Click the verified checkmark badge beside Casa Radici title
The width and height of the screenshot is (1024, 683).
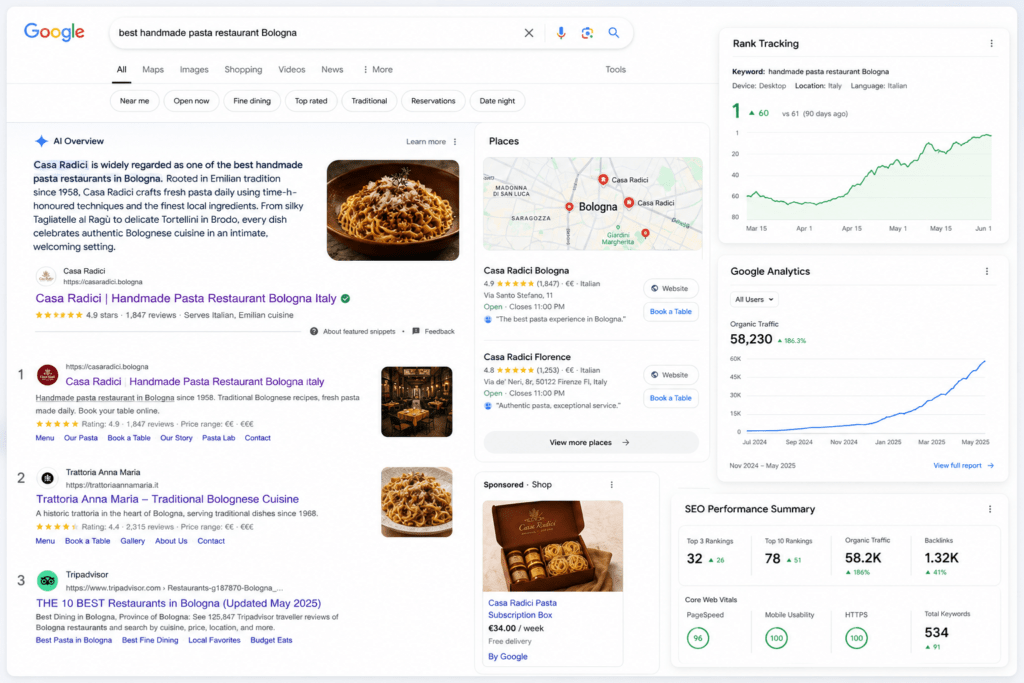pyautogui.click(x=345, y=298)
